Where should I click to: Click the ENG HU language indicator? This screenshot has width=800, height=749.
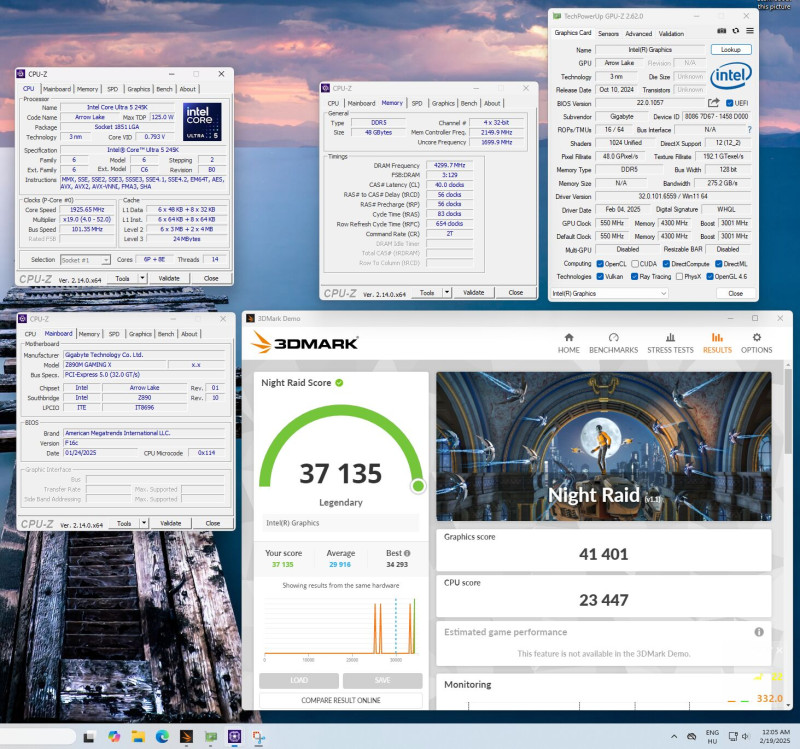click(712, 736)
